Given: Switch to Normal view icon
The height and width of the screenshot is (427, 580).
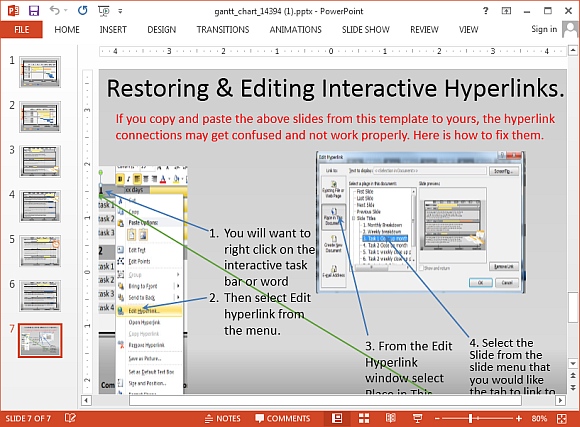Looking at the screenshot, I should [337, 418].
